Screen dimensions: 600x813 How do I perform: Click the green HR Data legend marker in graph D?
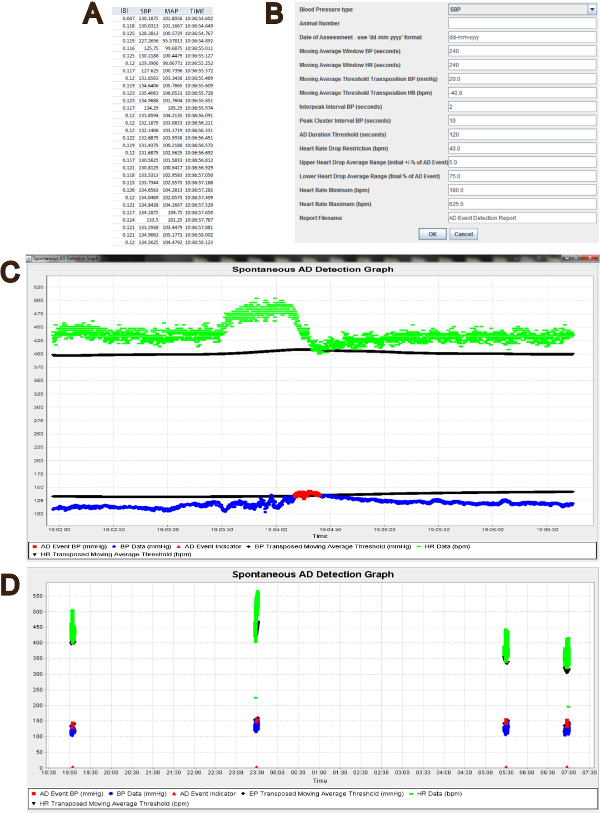(x=411, y=794)
